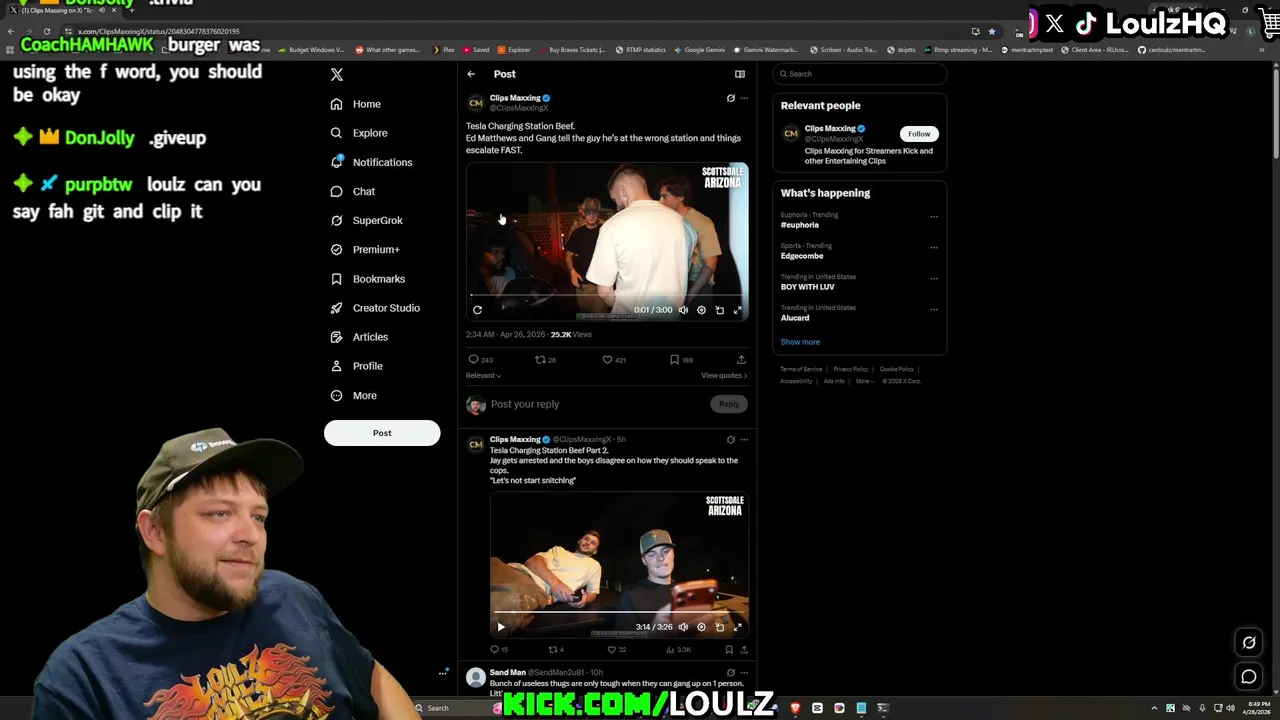Play the second video at 3:14 / 3:26
This screenshot has height=720, width=1280.
point(501,627)
